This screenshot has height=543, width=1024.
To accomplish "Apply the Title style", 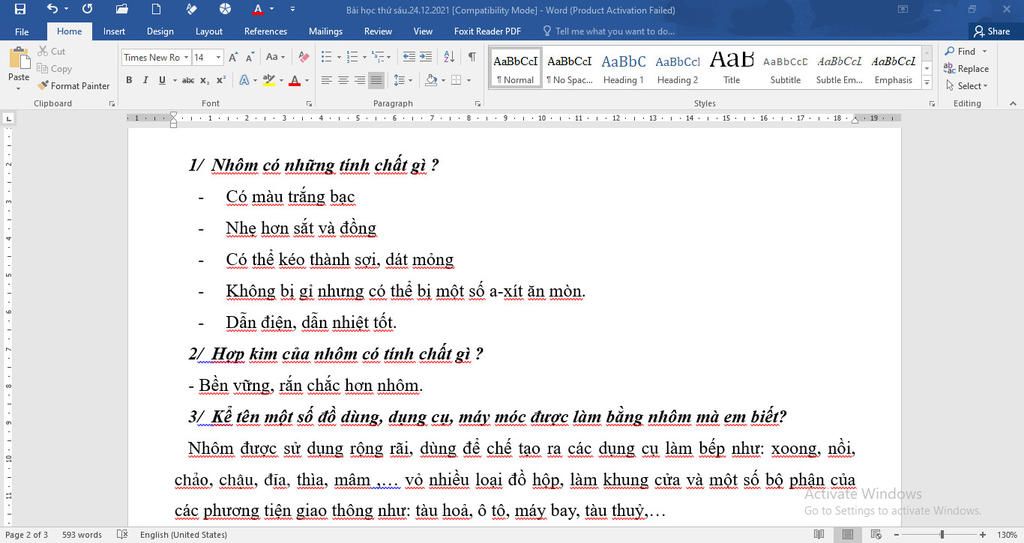I will [x=731, y=68].
